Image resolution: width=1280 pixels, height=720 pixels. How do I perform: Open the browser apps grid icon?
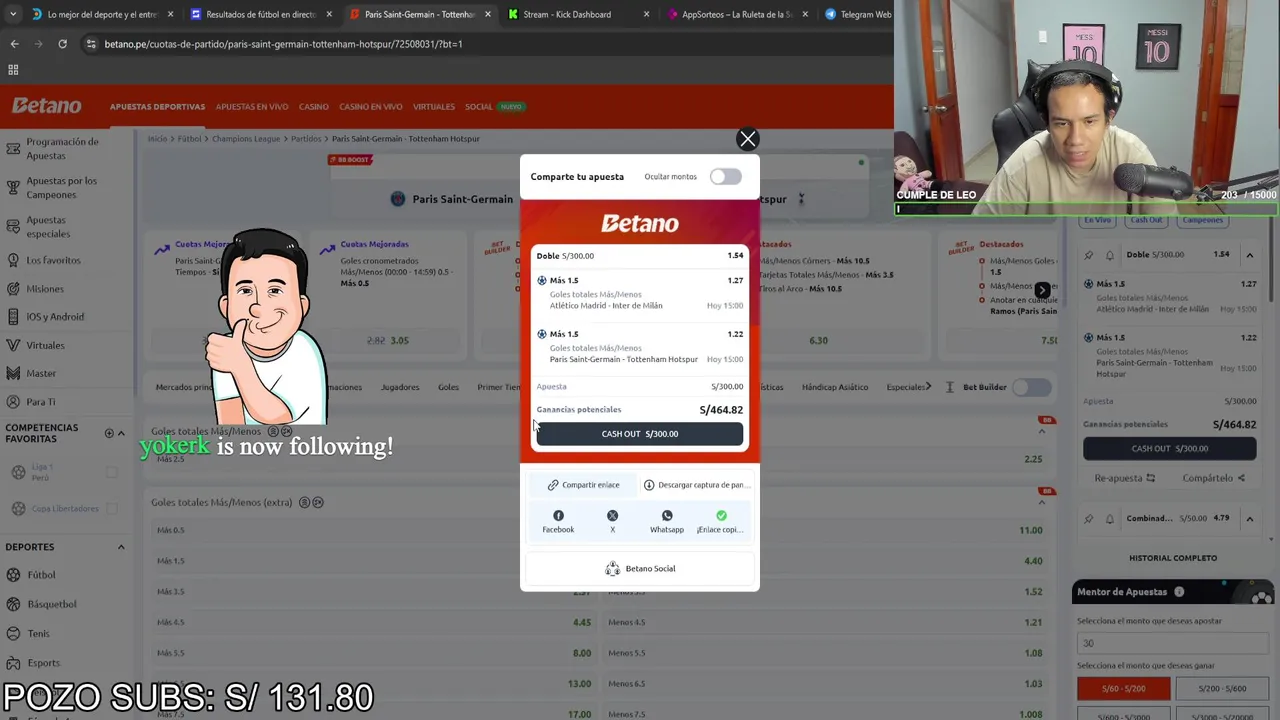click(13, 70)
